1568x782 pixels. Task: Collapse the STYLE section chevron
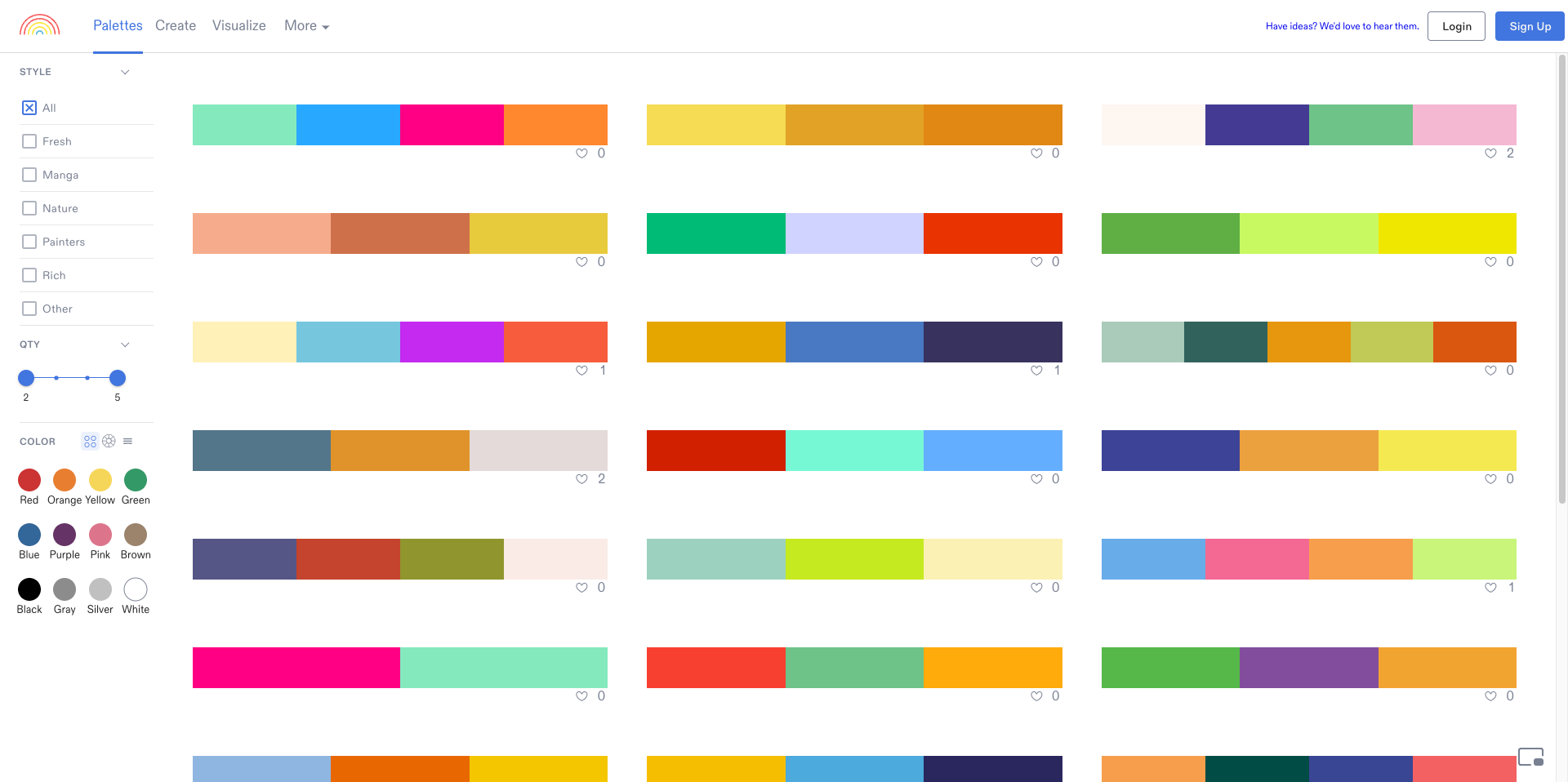coord(125,72)
